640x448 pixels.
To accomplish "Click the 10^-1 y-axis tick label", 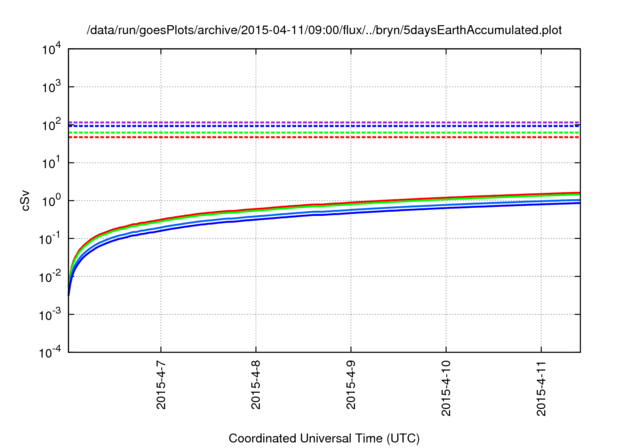I will click(x=51, y=238).
